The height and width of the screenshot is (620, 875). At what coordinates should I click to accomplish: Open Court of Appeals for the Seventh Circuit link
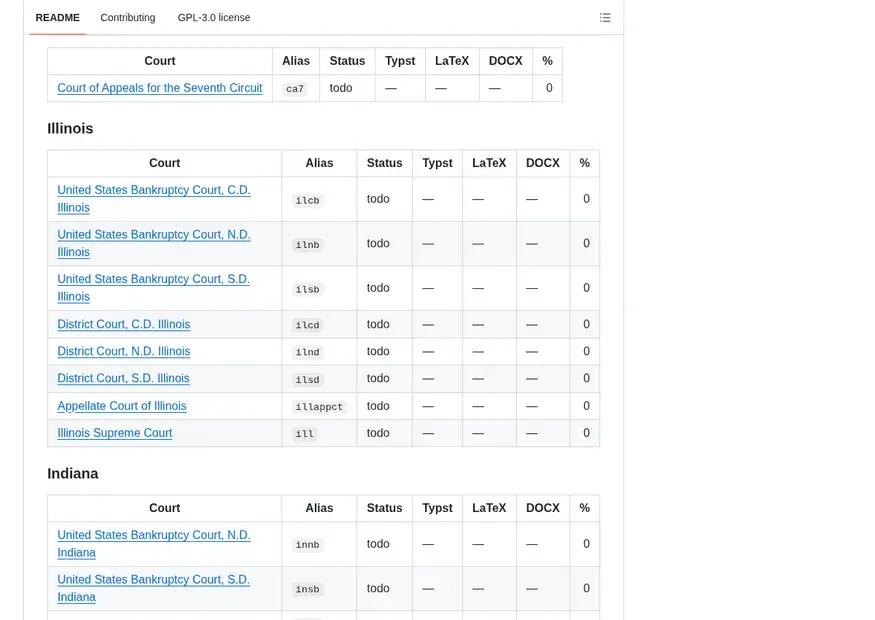(x=160, y=88)
